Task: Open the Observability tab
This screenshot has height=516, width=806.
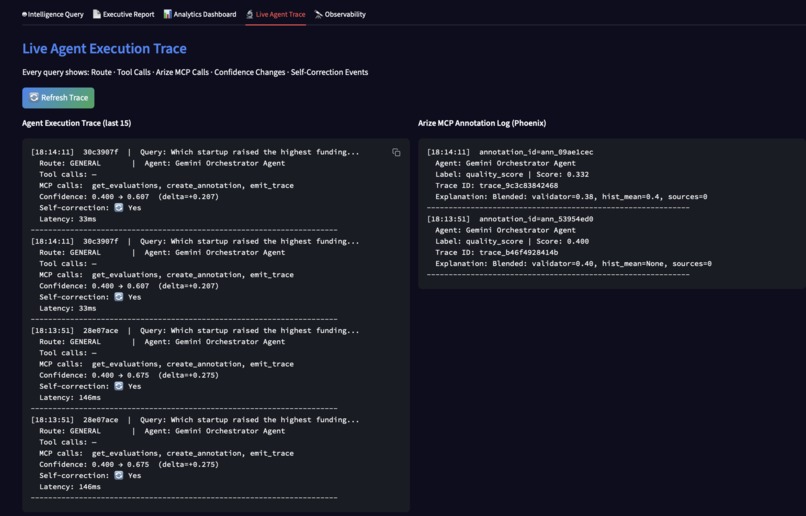Action: [x=340, y=14]
